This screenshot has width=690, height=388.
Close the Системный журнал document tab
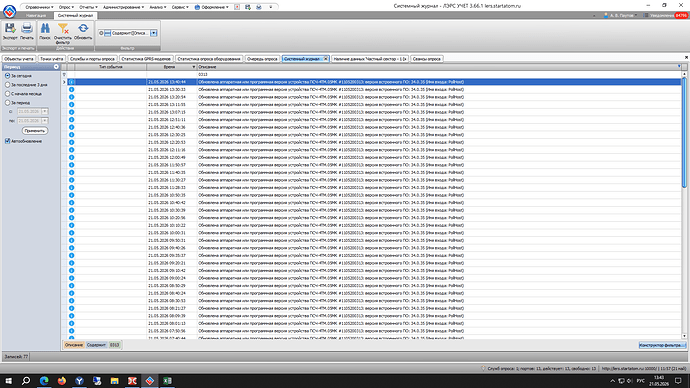coord(326,59)
